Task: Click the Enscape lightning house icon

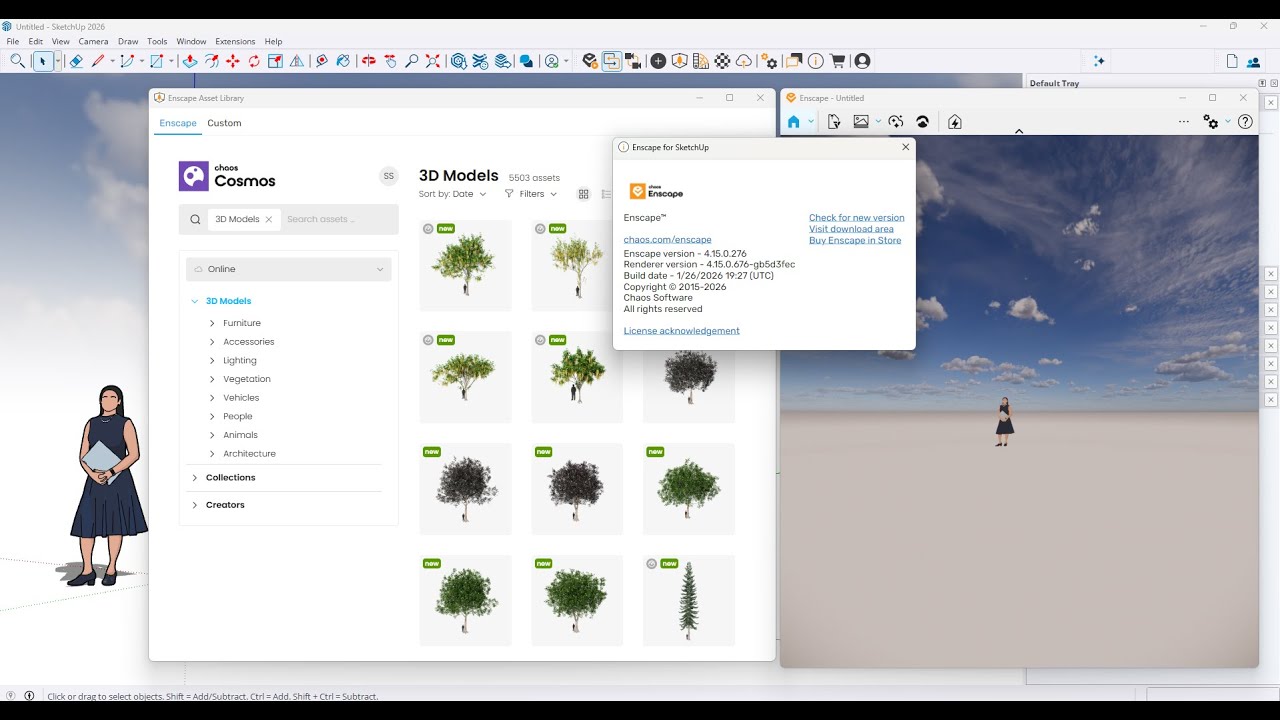Action: tap(955, 122)
